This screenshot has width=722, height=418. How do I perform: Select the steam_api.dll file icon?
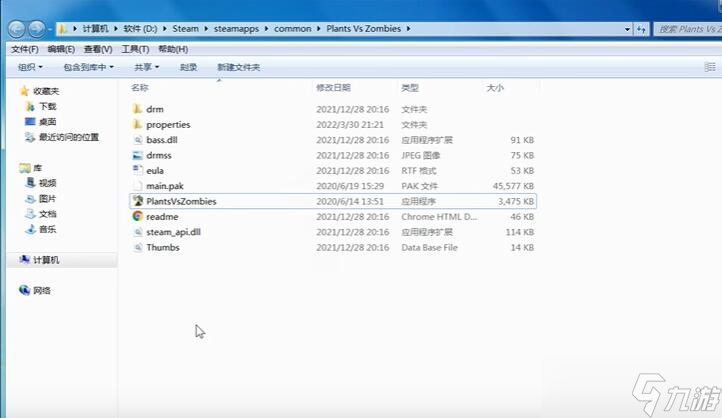(x=137, y=232)
